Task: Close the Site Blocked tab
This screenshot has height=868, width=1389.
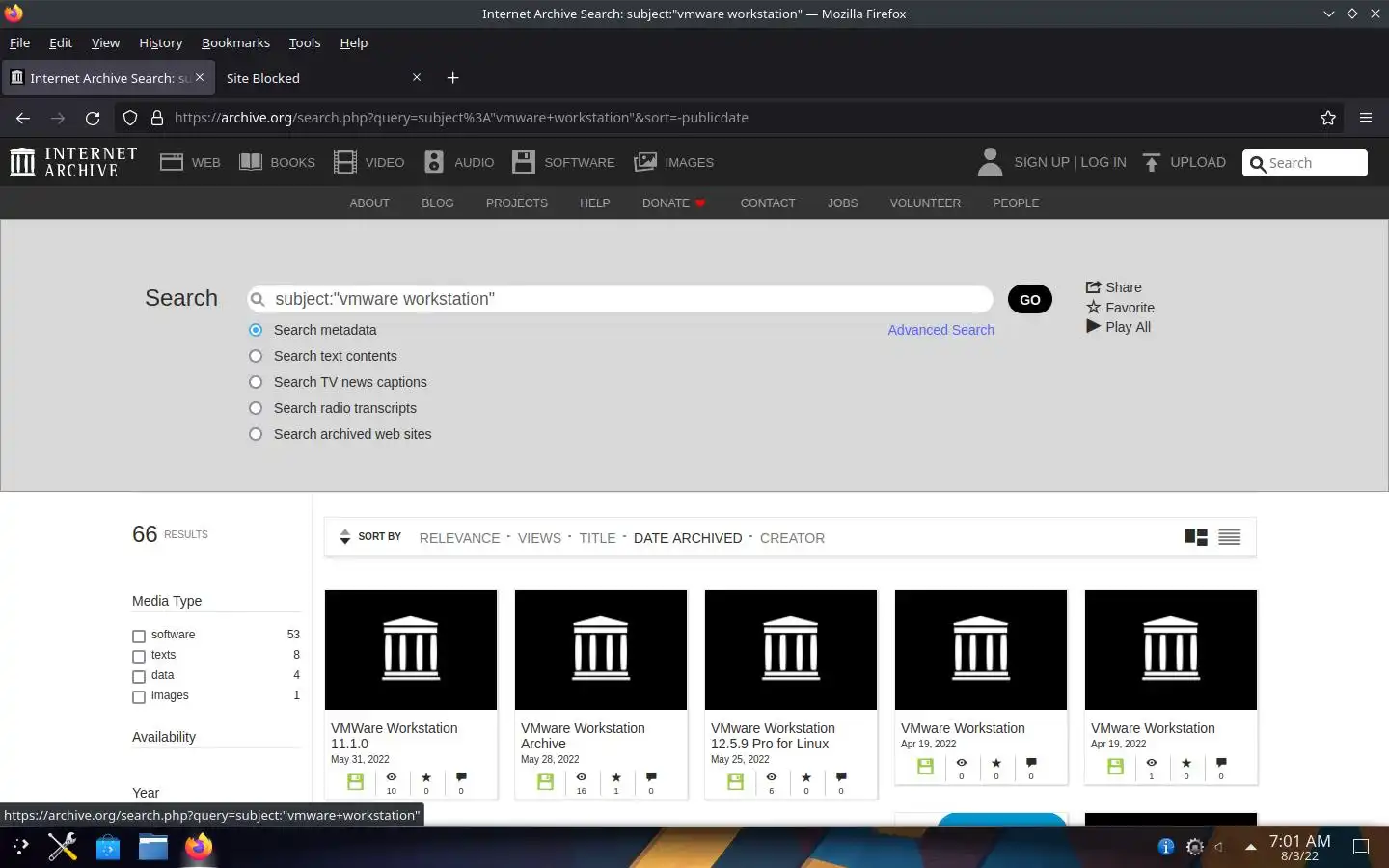Action: (x=417, y=77)
